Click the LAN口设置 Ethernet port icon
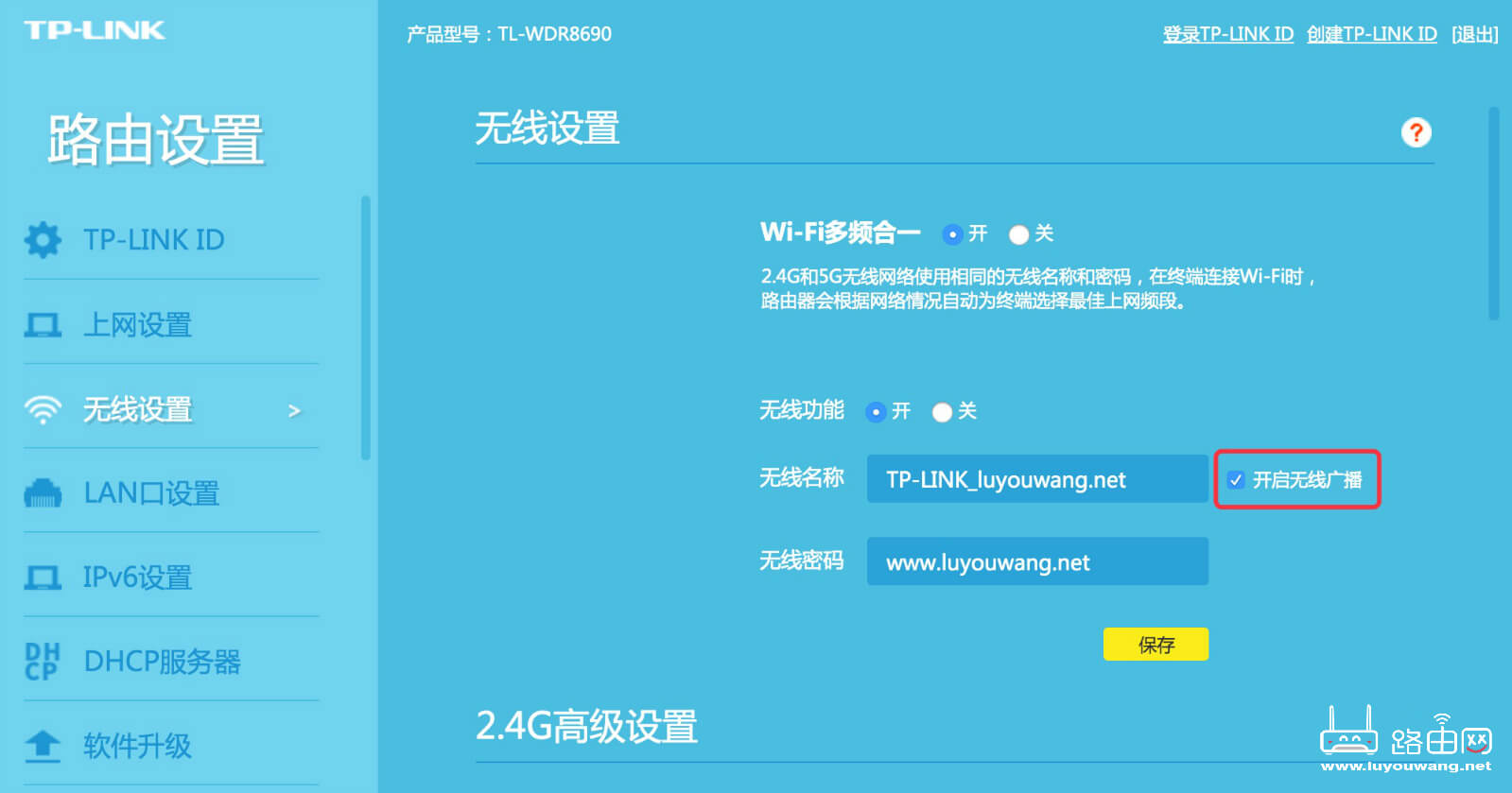The image size is (1512, 793). 43,493
